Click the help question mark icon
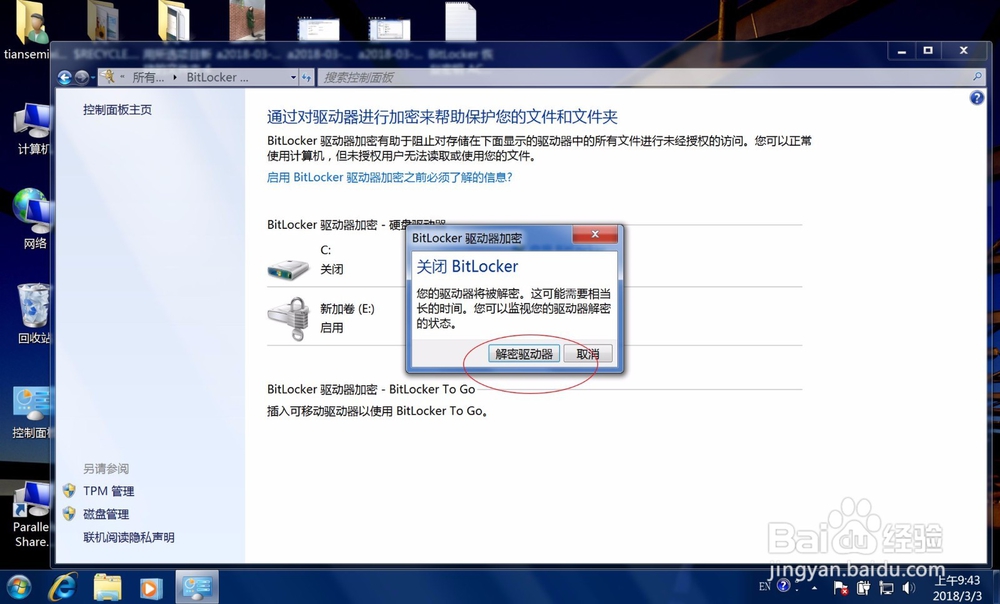Viewport: 1000px width, 604px height. tap(976, 98)
